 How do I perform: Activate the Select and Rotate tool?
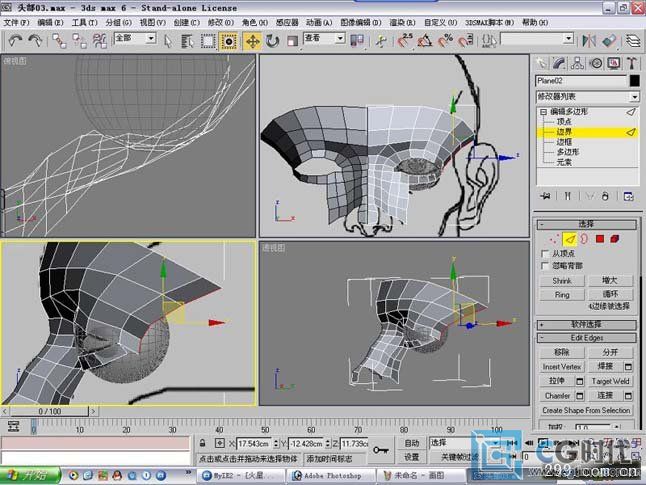pos(272,41)
